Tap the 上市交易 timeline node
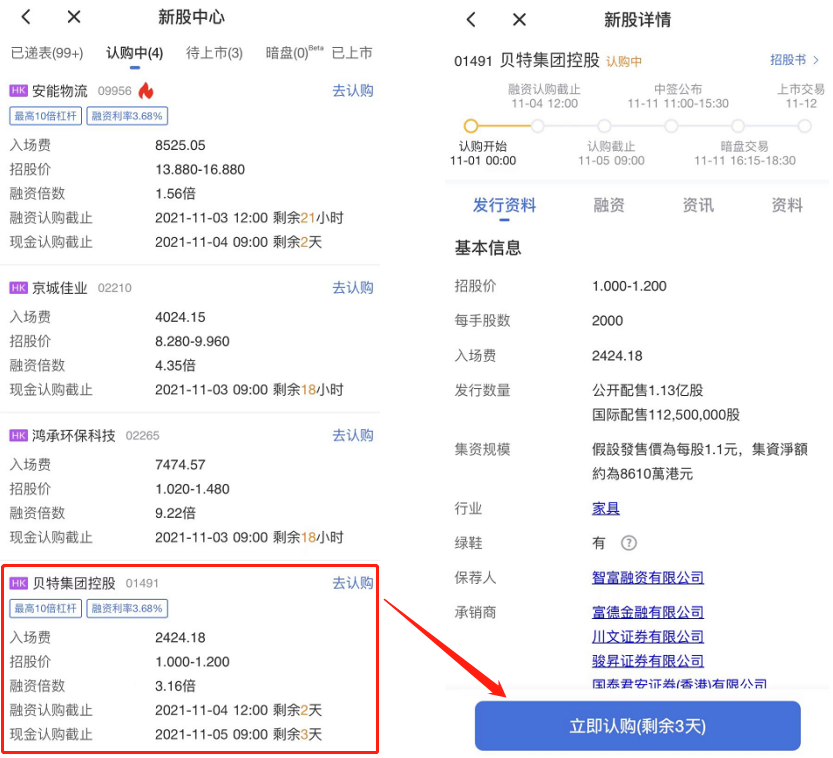The width and height of the screenshot is (833, 758). [x=804, y=126]
